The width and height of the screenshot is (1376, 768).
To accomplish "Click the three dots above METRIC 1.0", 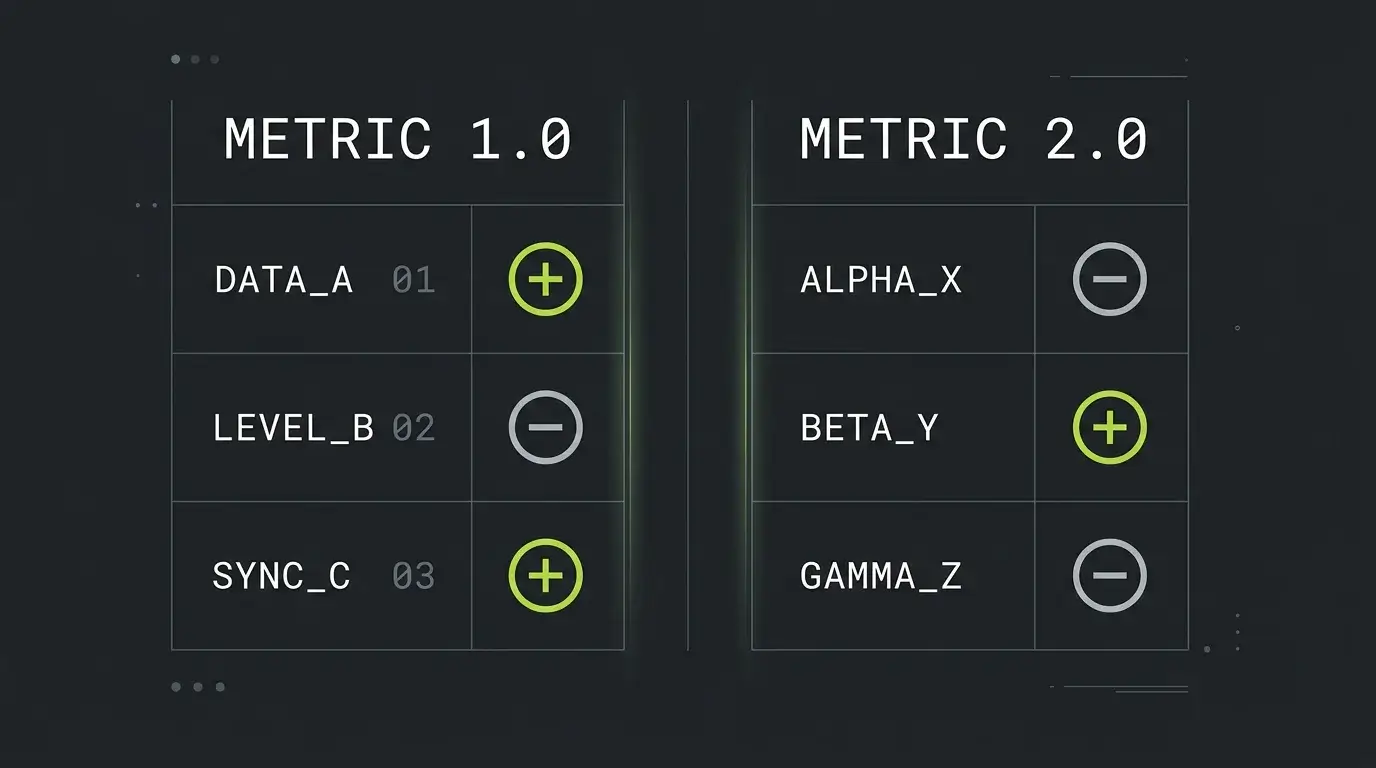I will point(195,59).
